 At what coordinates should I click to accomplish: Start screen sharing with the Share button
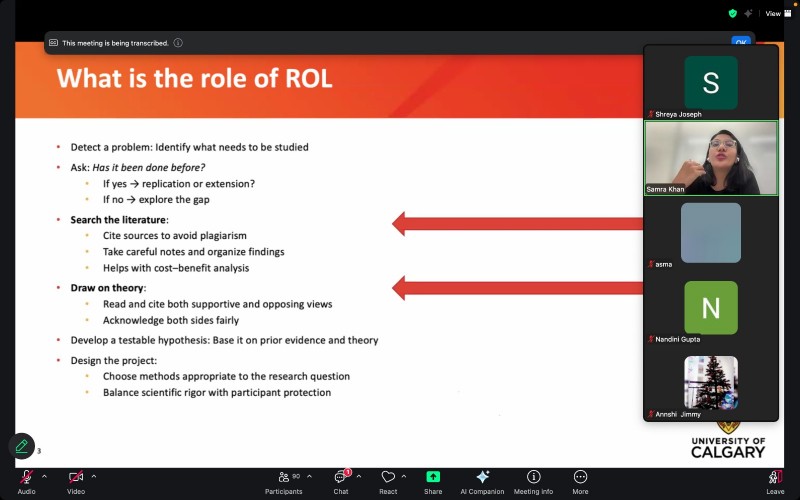pos(433,479)
